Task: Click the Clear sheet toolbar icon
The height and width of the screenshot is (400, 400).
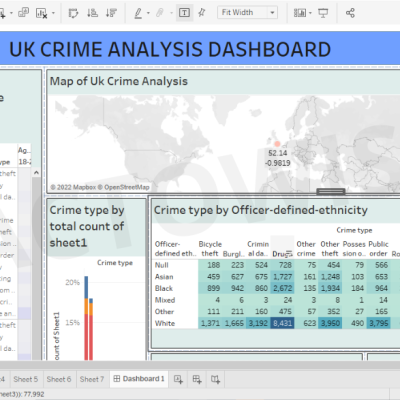Action: coord(41,13)
